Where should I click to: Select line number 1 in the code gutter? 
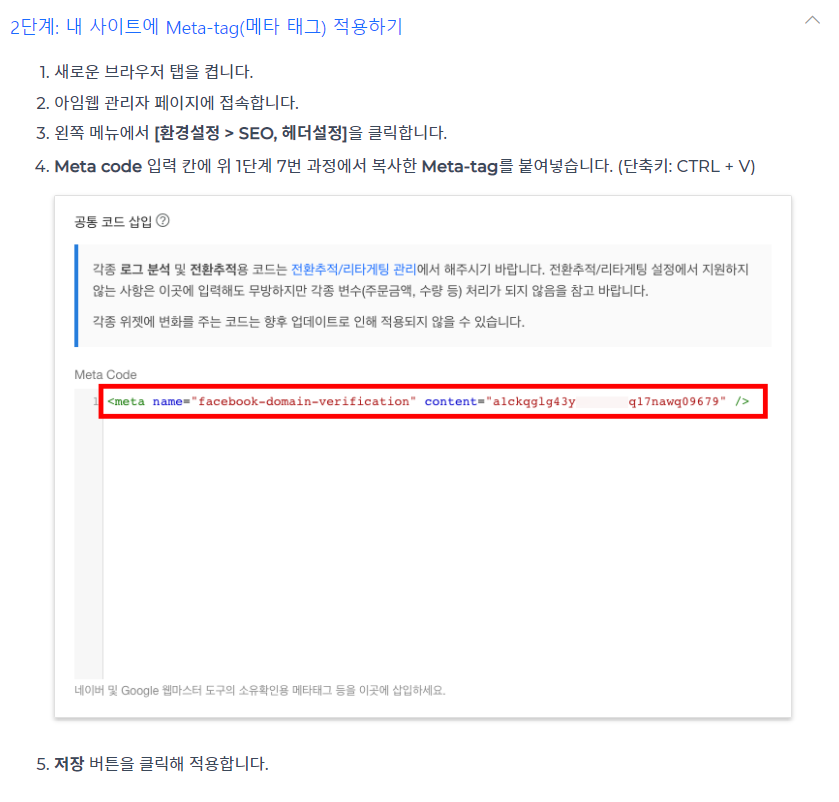pyautogui.click(x=95, y=401)
